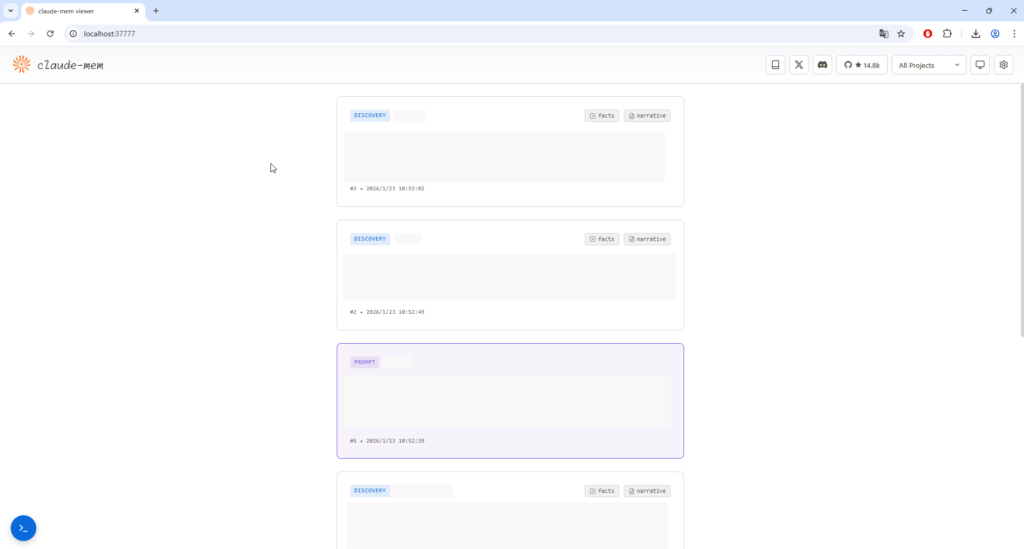Click the monitor theme icon in header

pyautogui.click(x=980, y=65)
